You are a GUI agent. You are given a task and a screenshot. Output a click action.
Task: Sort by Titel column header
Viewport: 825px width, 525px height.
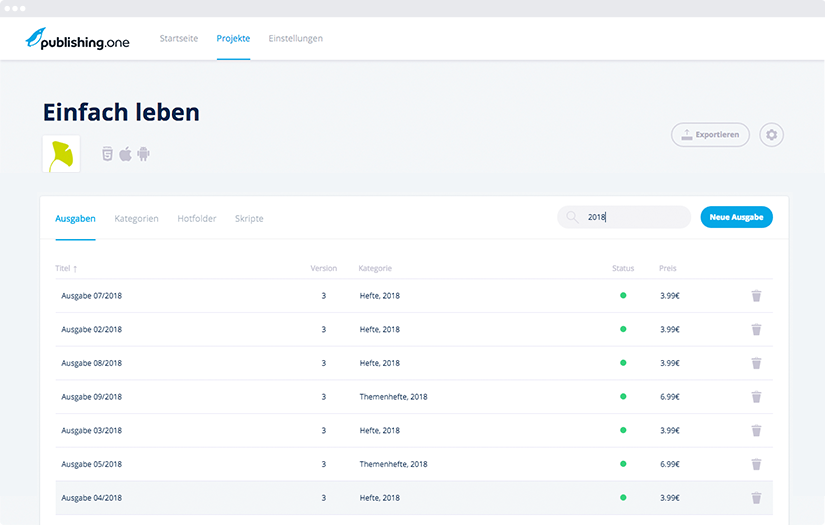point(66,268)
